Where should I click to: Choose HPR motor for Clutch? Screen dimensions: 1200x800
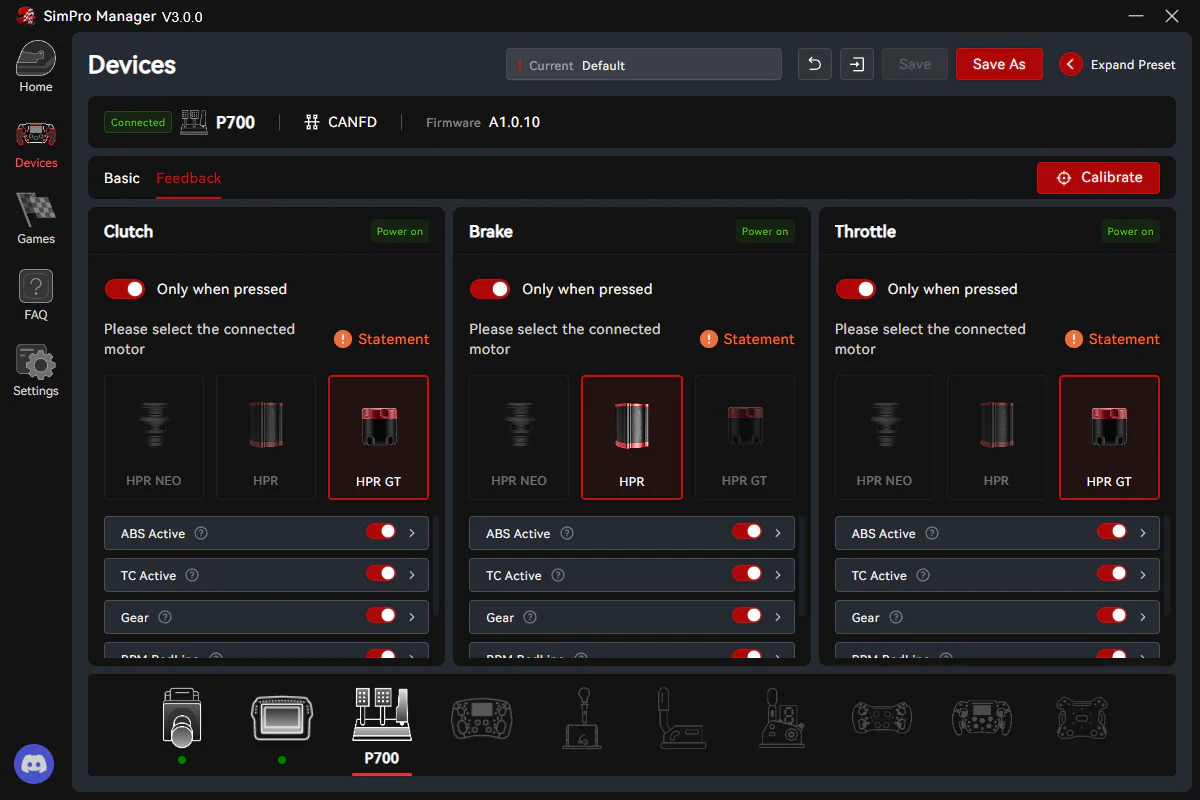coord(266,437)
